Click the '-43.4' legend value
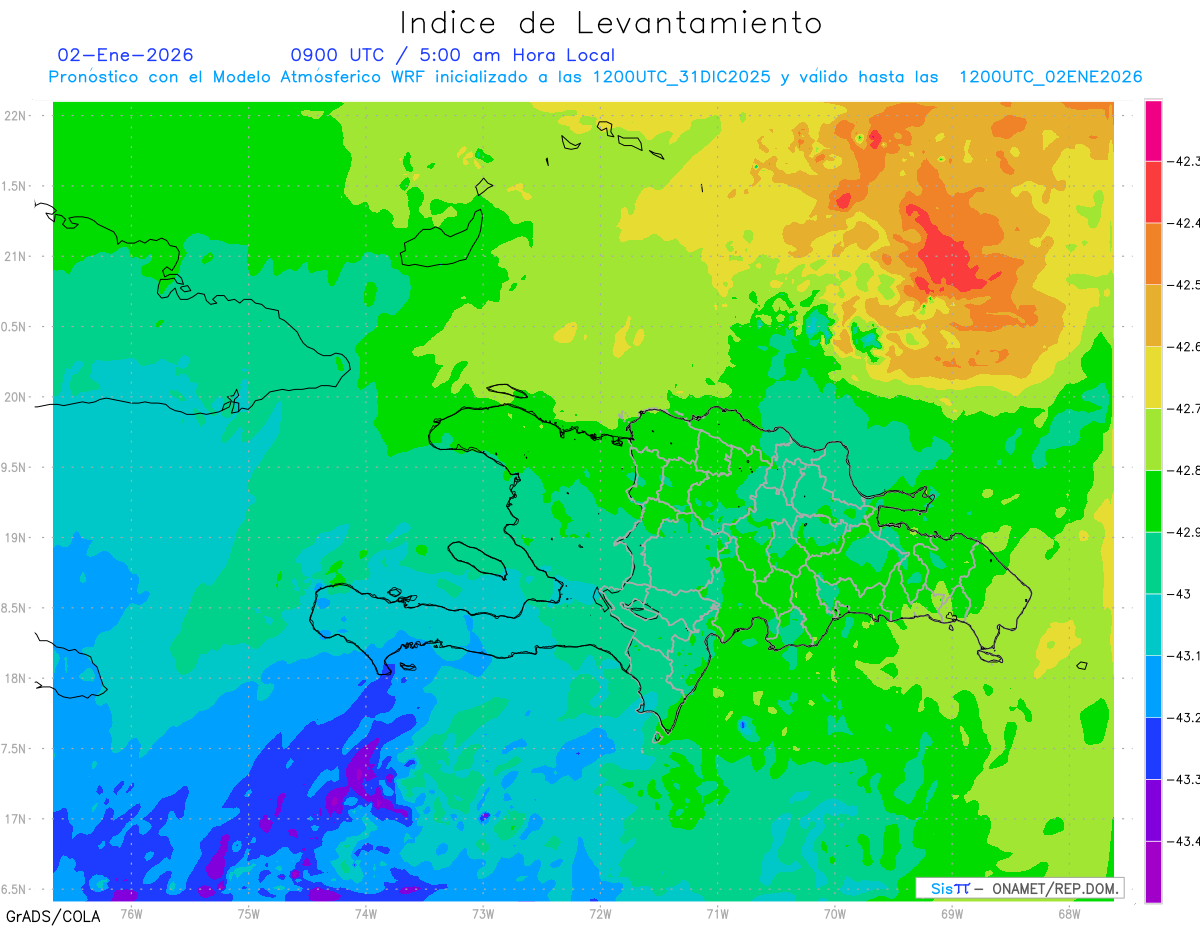The width and height of the screenshot is (1200, 927). (x=1185, y=841)
